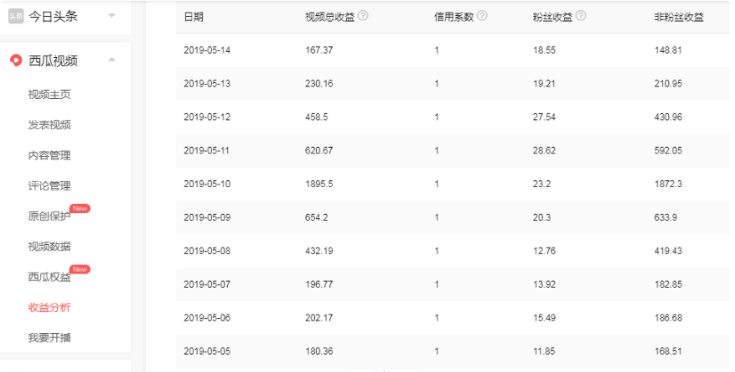Viewport: 735px width, 372px height.
Task: Click the 日期 column header
Action: tap(194, 17)
